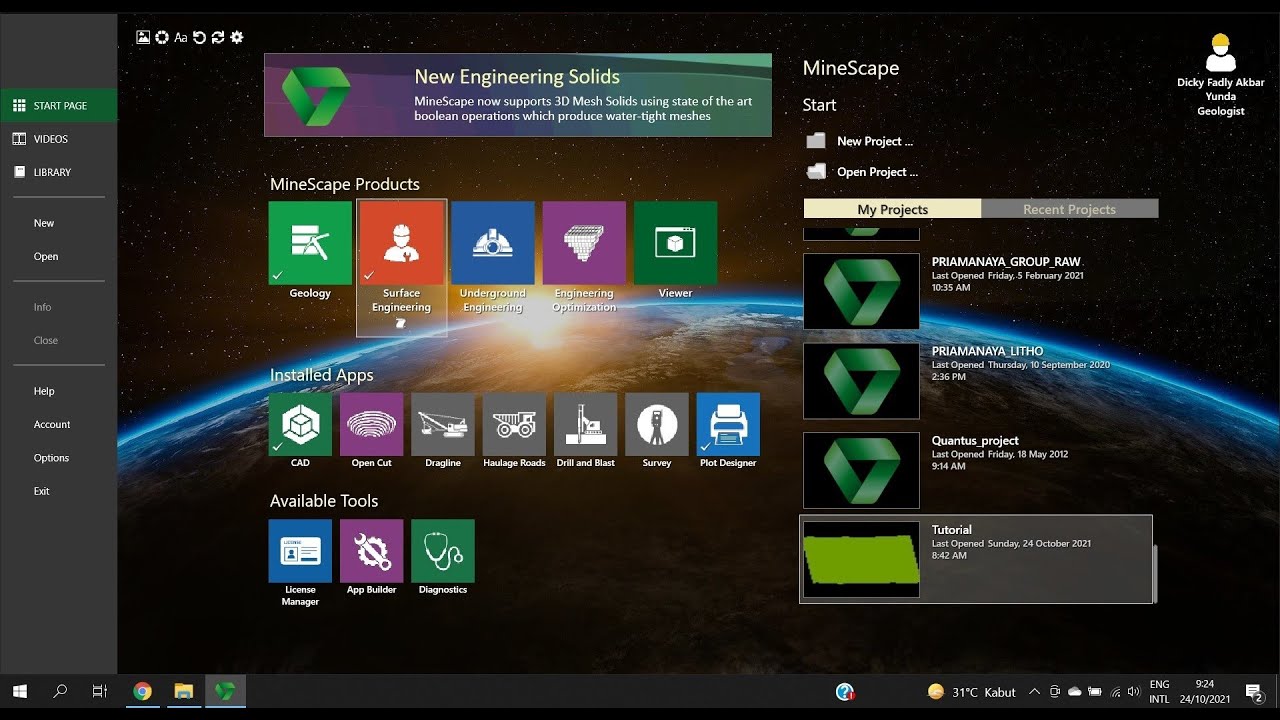Show hidden system tray icons

click(1034, 691)
